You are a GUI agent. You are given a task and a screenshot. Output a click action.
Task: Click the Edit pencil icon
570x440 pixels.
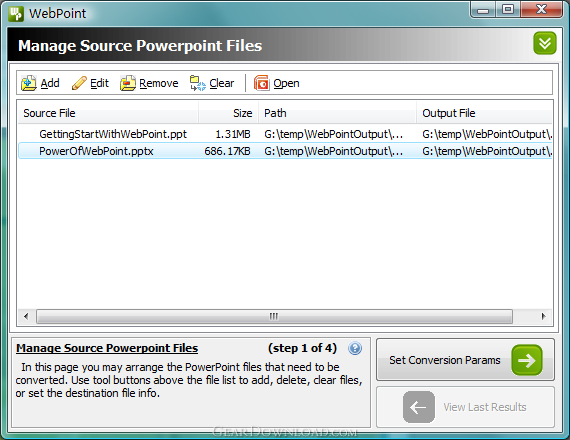79,83
